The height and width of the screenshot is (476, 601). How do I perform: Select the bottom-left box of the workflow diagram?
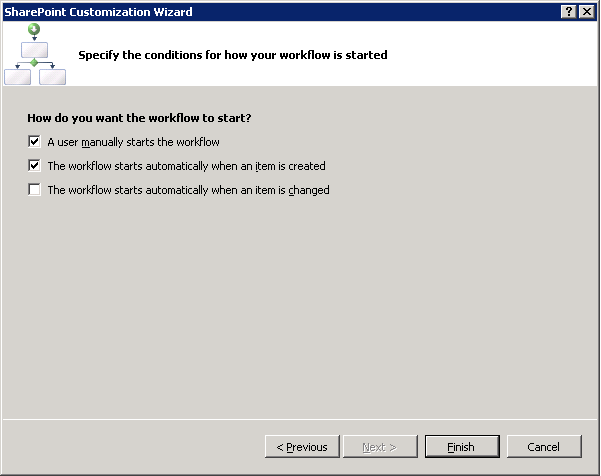(x=18, y=76)
